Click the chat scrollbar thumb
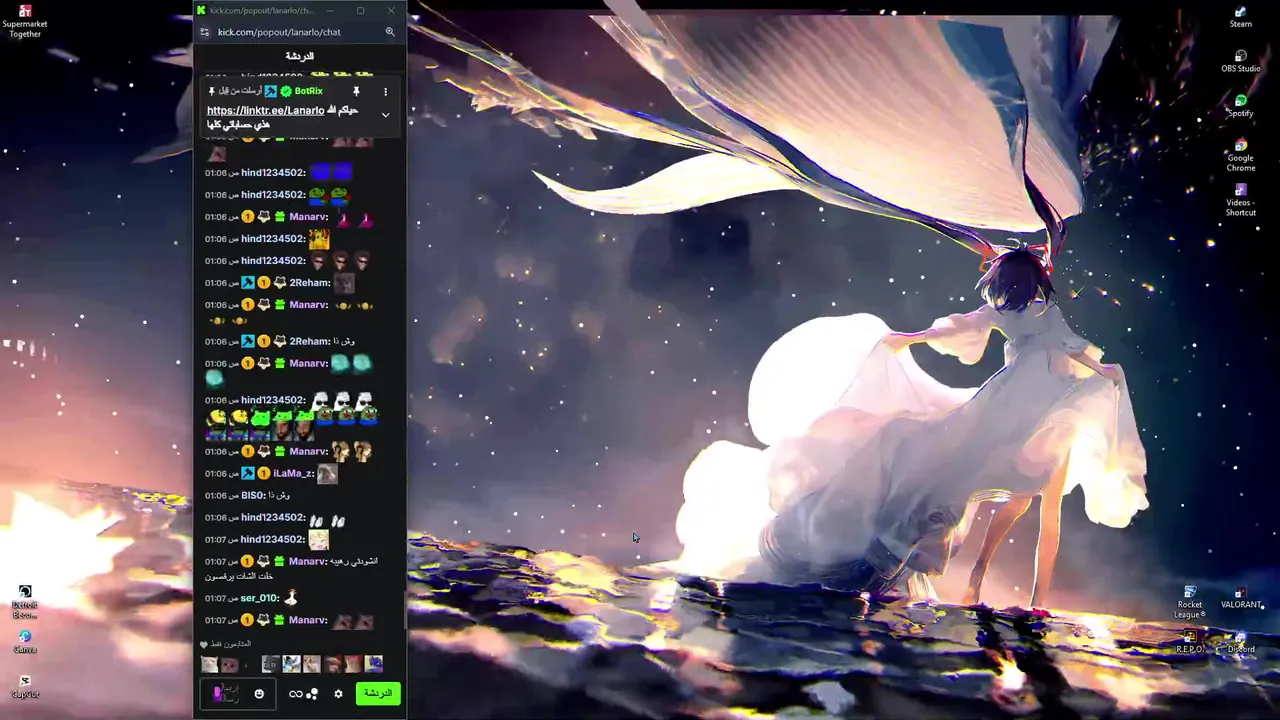Screen dimensions: 1280x720 pyautogui.click(x=404, y=609)
